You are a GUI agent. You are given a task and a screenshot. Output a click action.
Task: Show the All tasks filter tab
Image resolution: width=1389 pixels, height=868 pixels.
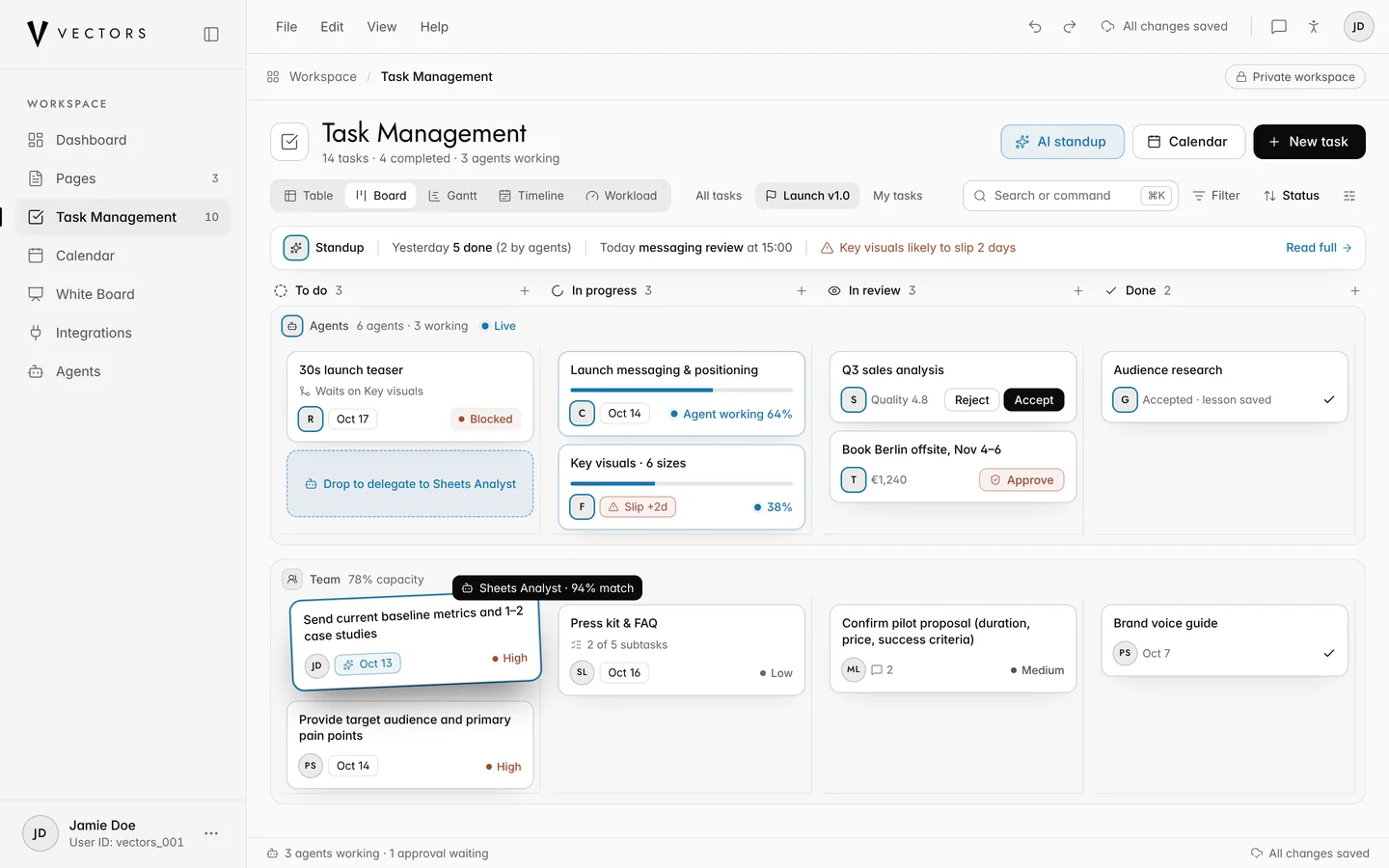(x=719, y=196)
